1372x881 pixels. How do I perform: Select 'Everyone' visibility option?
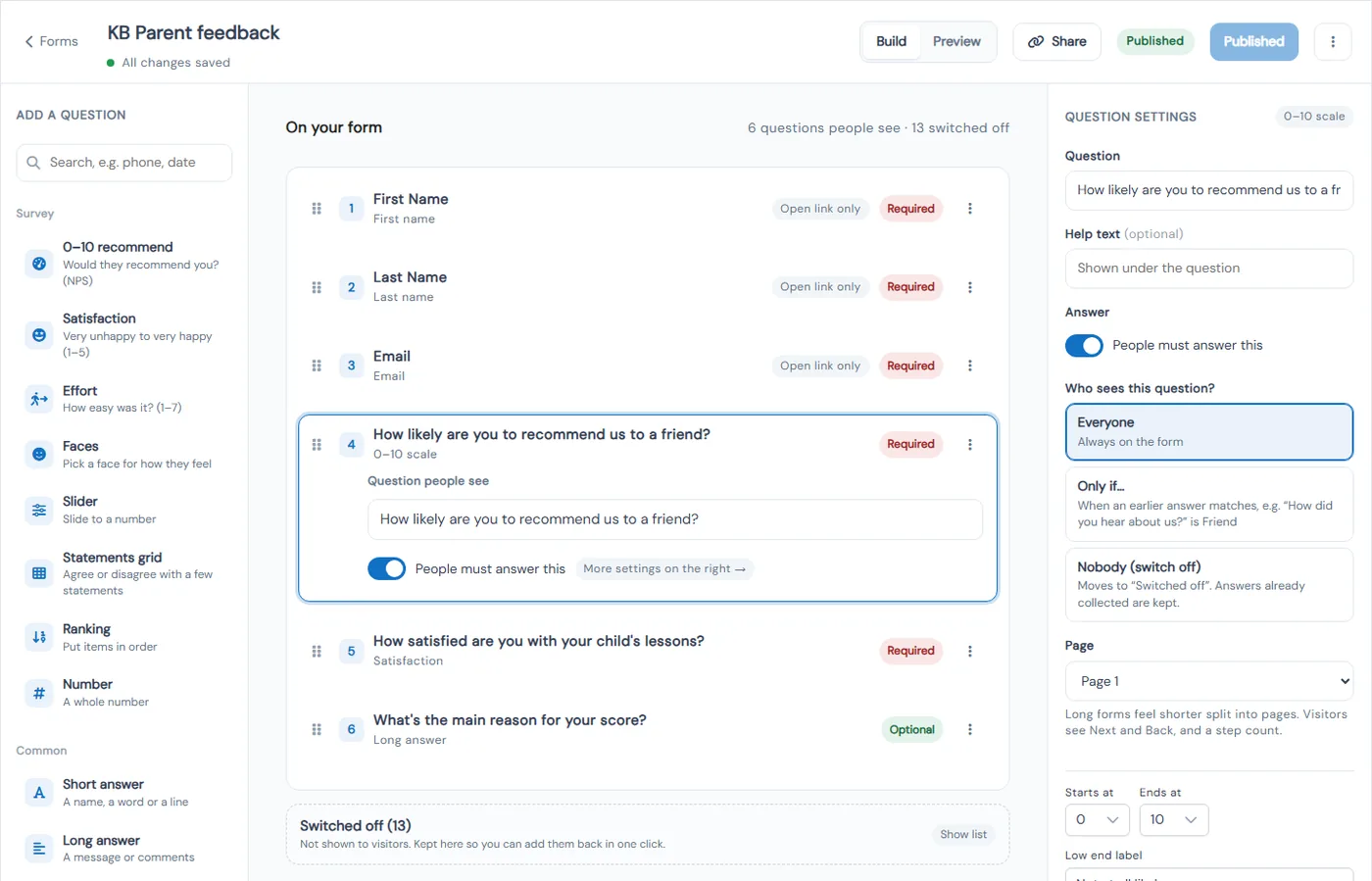click(1209, 432)
